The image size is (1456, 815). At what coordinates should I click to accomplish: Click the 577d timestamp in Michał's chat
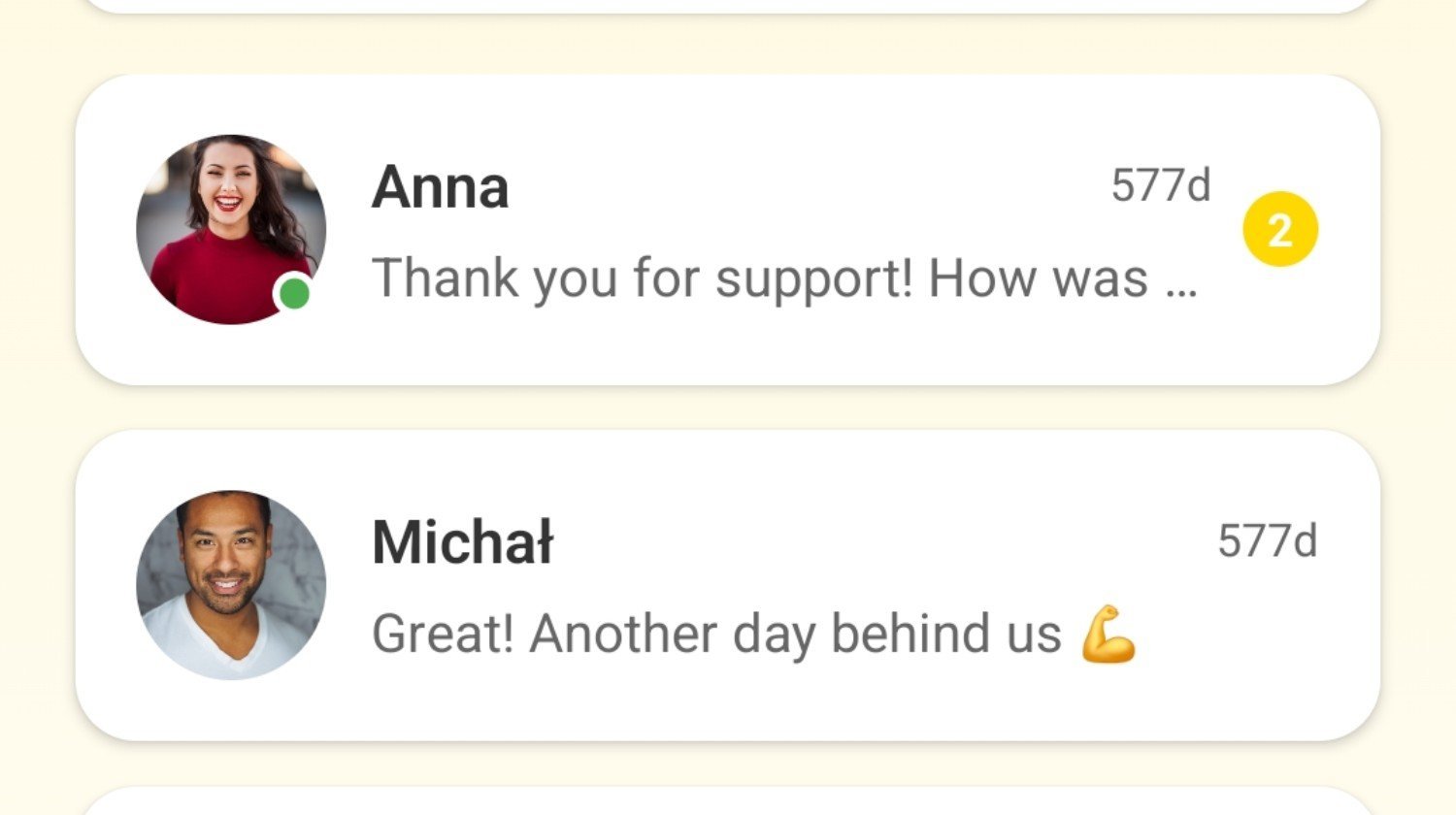pyautogui.click(x=1267, y=541)
